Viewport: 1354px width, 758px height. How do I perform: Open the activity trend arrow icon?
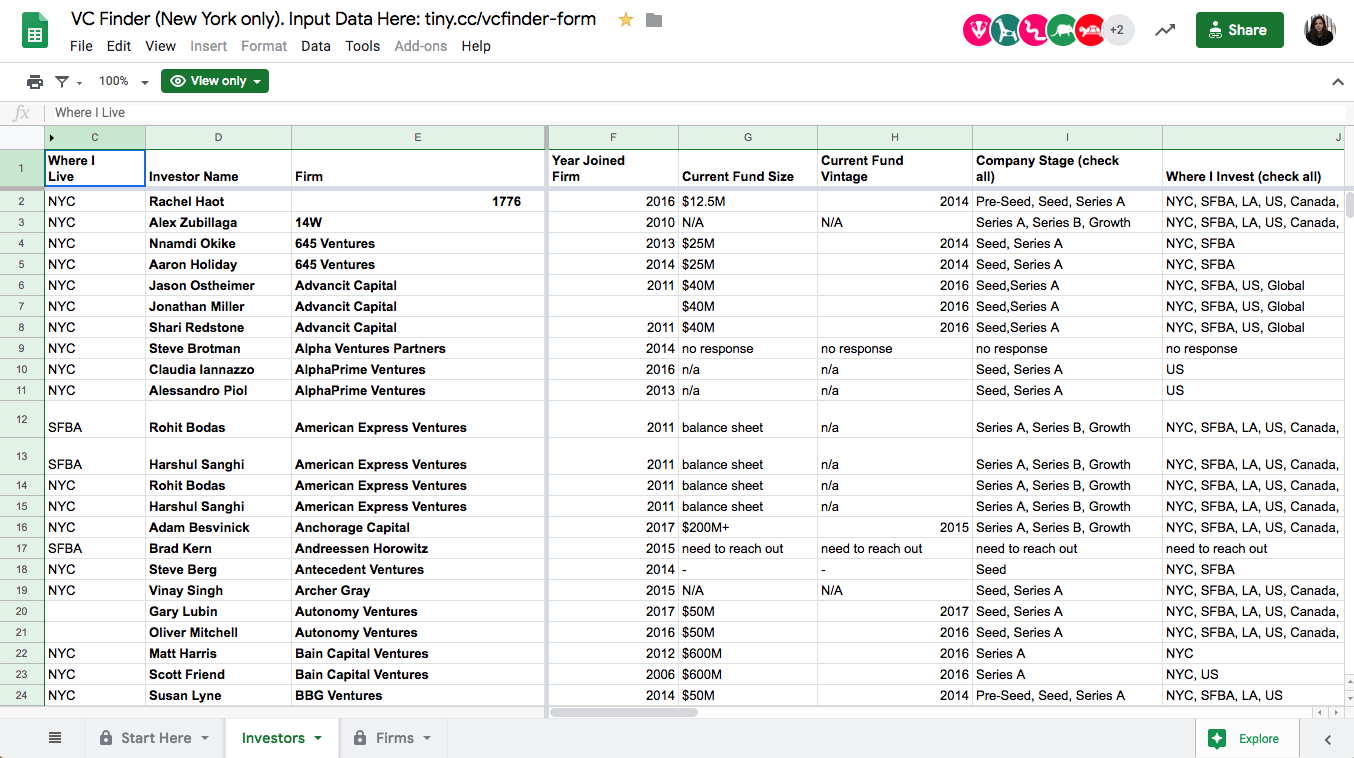(1165, 30)
